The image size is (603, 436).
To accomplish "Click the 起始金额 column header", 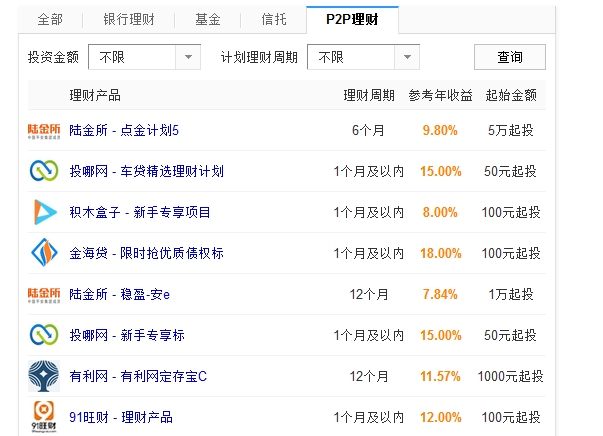I will 511,95.
